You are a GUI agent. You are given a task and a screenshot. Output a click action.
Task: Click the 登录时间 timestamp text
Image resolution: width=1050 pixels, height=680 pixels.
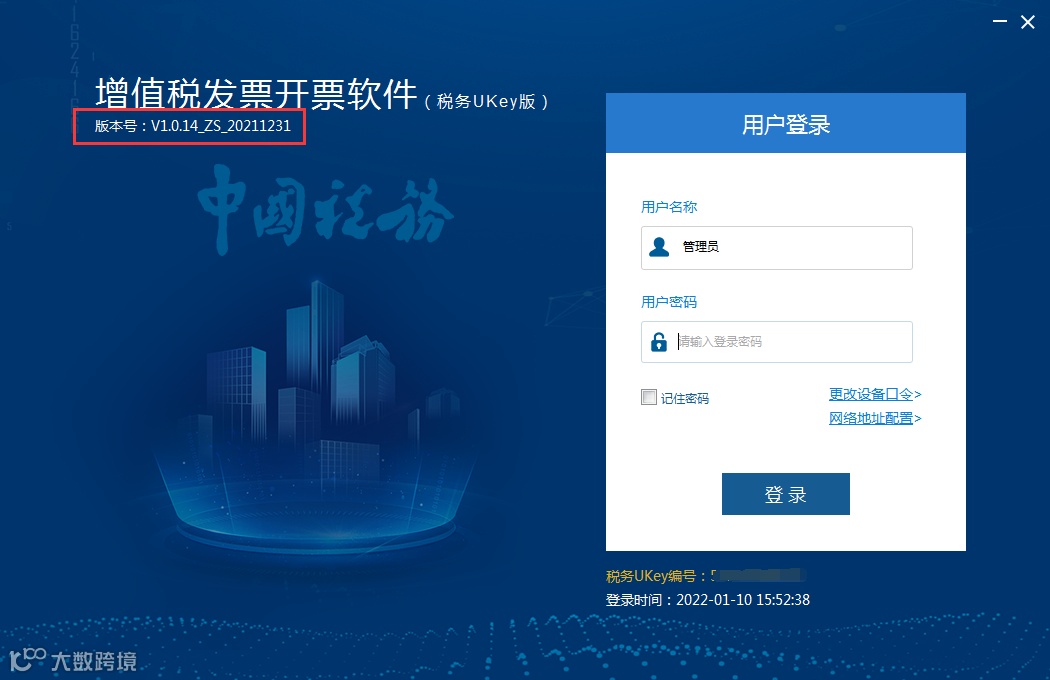[708, 600]
